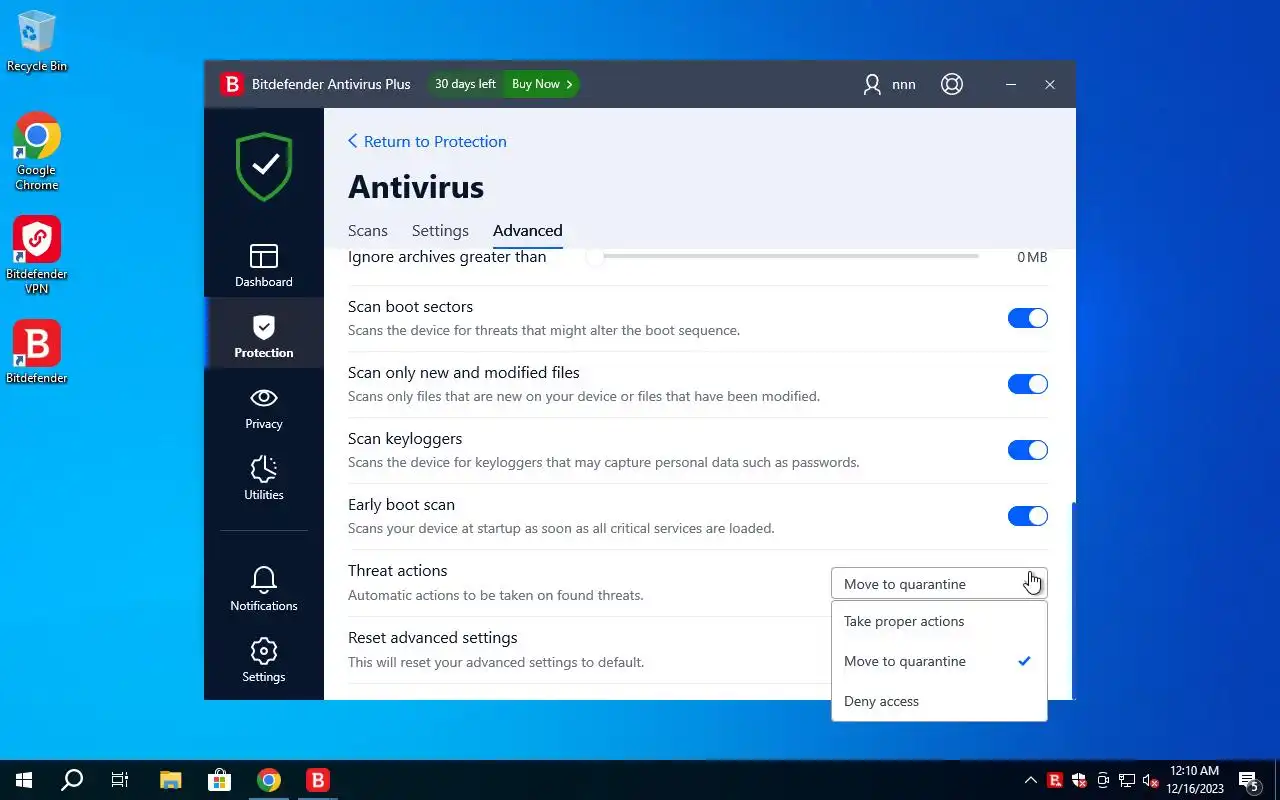Click the muted volume tray icon
The height and width of the screenshot is (800, 1280).
pyautogui.click(x=1151, y=780)
